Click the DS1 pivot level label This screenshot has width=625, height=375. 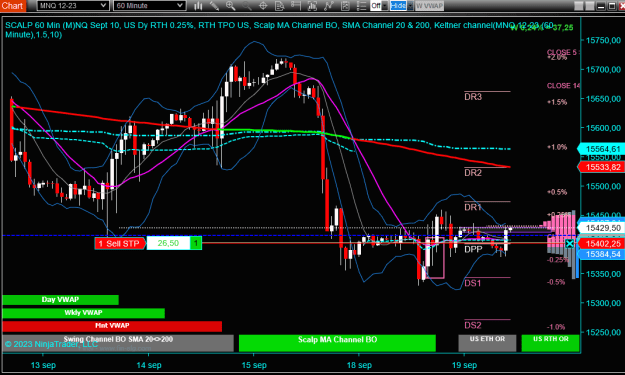point(473,283)
